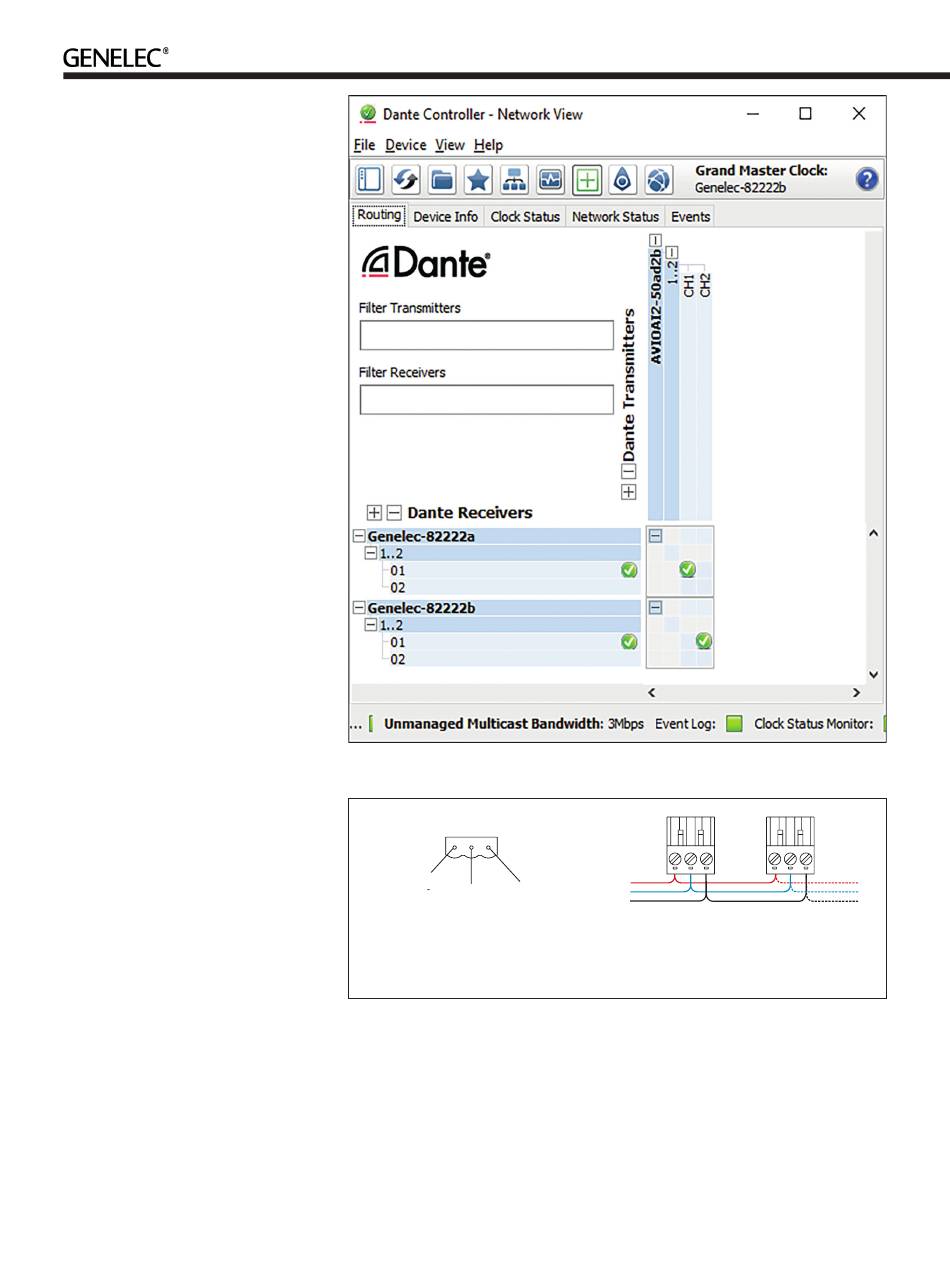The height and width of the screenshot is (1264, 950).
Task: Subscribe Genelec-82222a 01 to CH2 in grid
Action: (x=704, y=570)
